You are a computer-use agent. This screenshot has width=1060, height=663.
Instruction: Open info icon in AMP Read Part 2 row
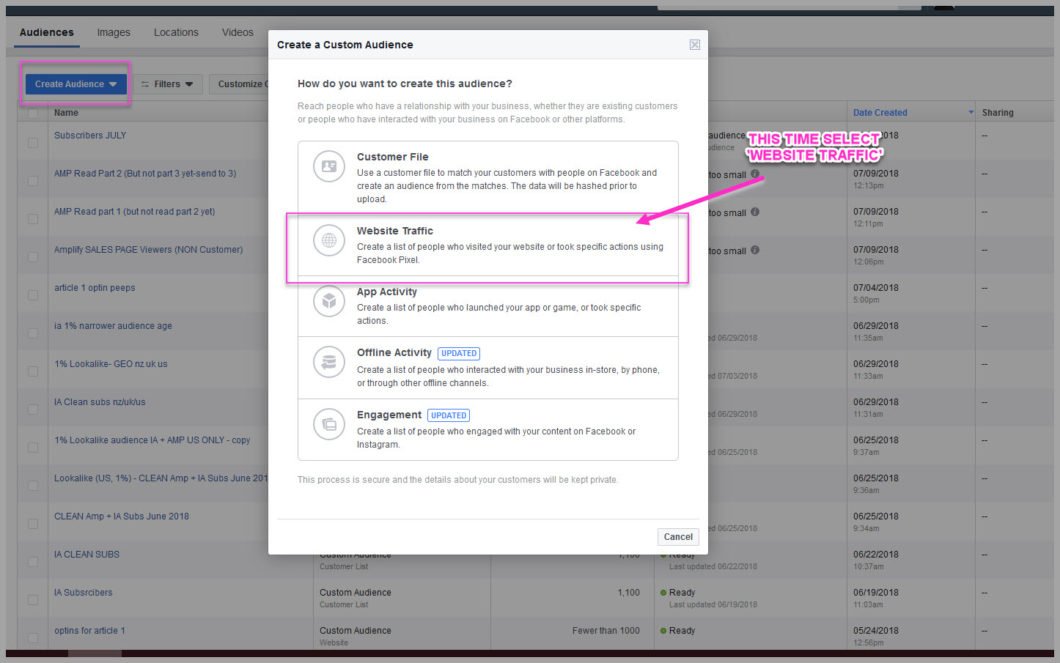754,174
